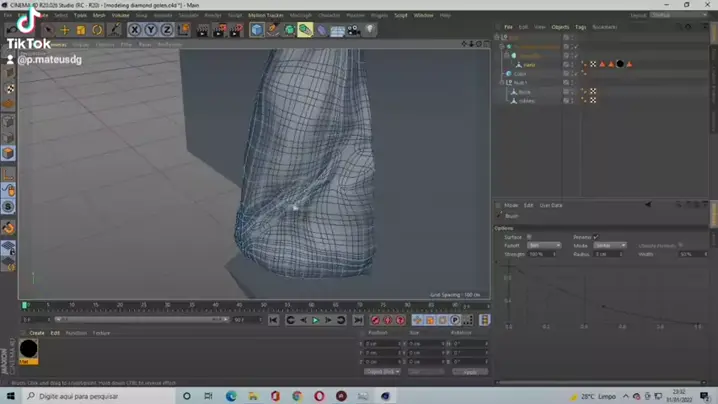Click the Apply button in Coordinates panel

(469, 372)
